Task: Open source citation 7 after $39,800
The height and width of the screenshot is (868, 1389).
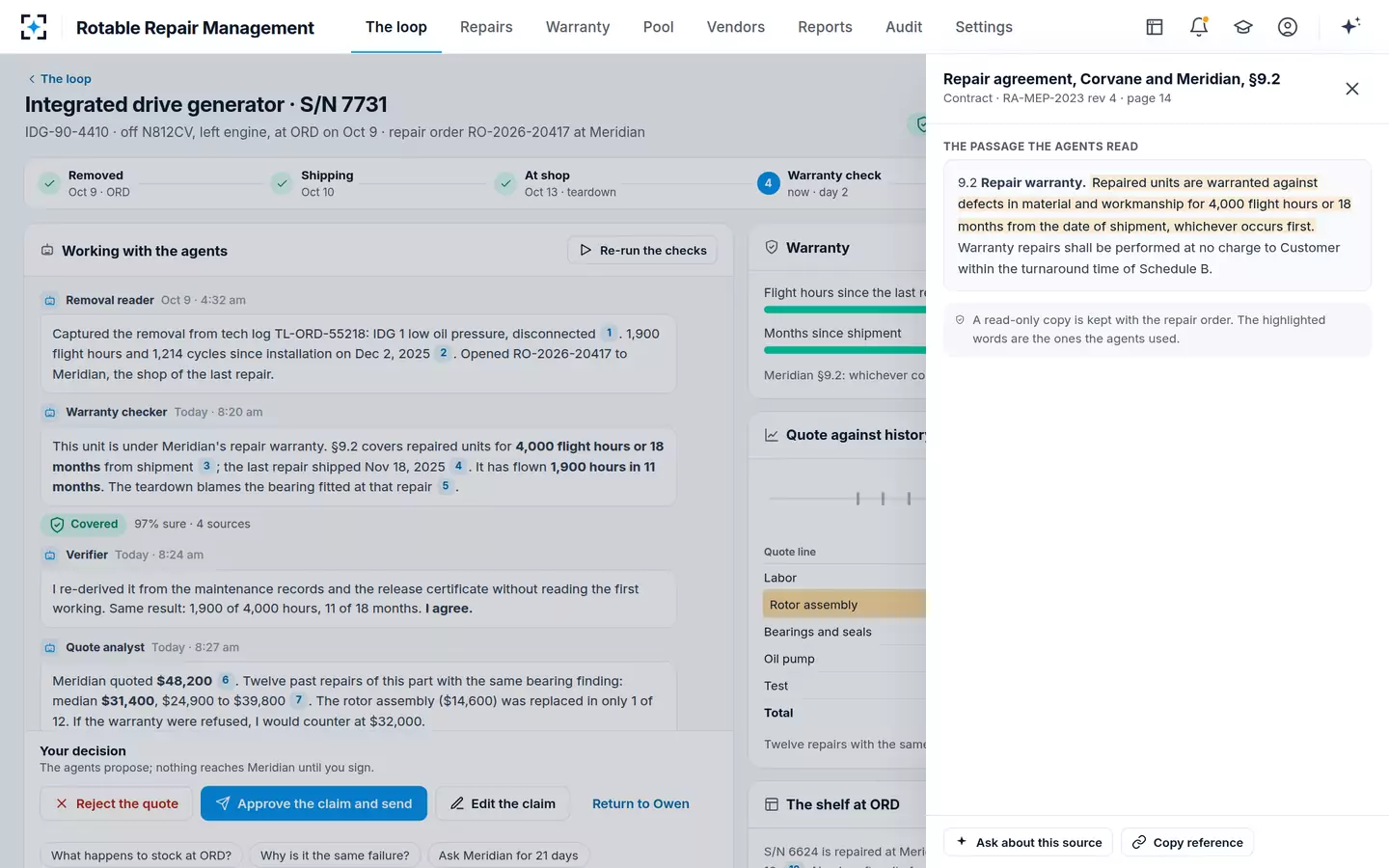Action: coord(298,700)
